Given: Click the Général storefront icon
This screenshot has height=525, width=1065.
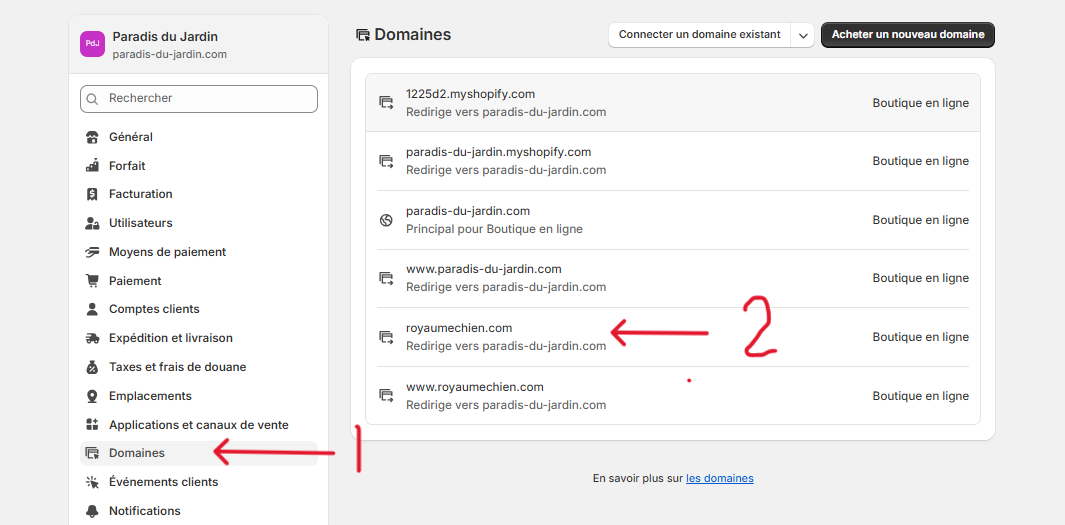Looking at the screenshot, I should click(x=92, y=137).
